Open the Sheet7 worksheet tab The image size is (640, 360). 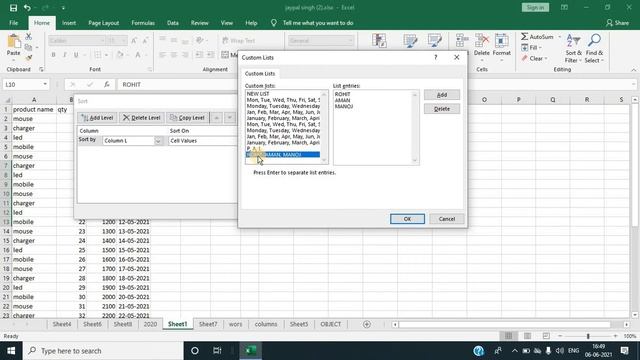tap(208, 324)
